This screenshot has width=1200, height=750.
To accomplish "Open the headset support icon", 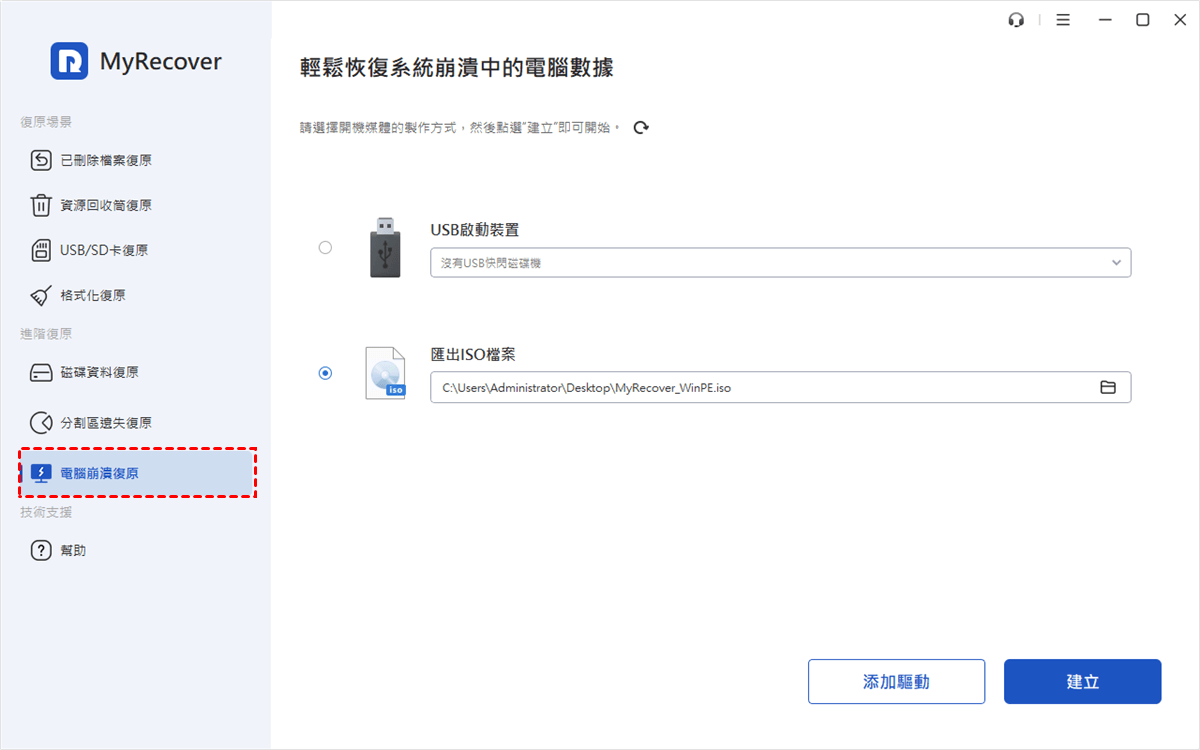I will [x=1017, y=20].
